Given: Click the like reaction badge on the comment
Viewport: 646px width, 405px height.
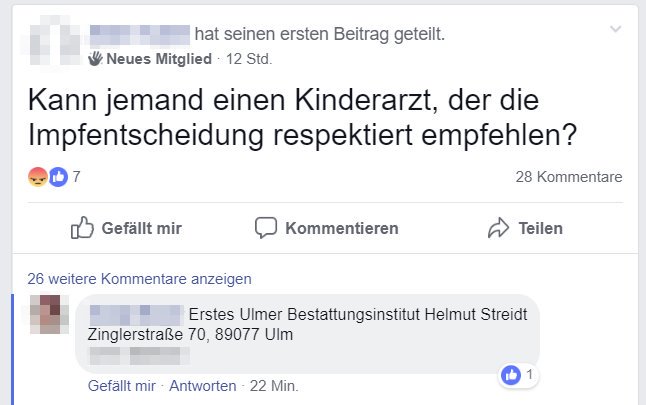Looking at the screenshot, I should (x=511, y=375).
